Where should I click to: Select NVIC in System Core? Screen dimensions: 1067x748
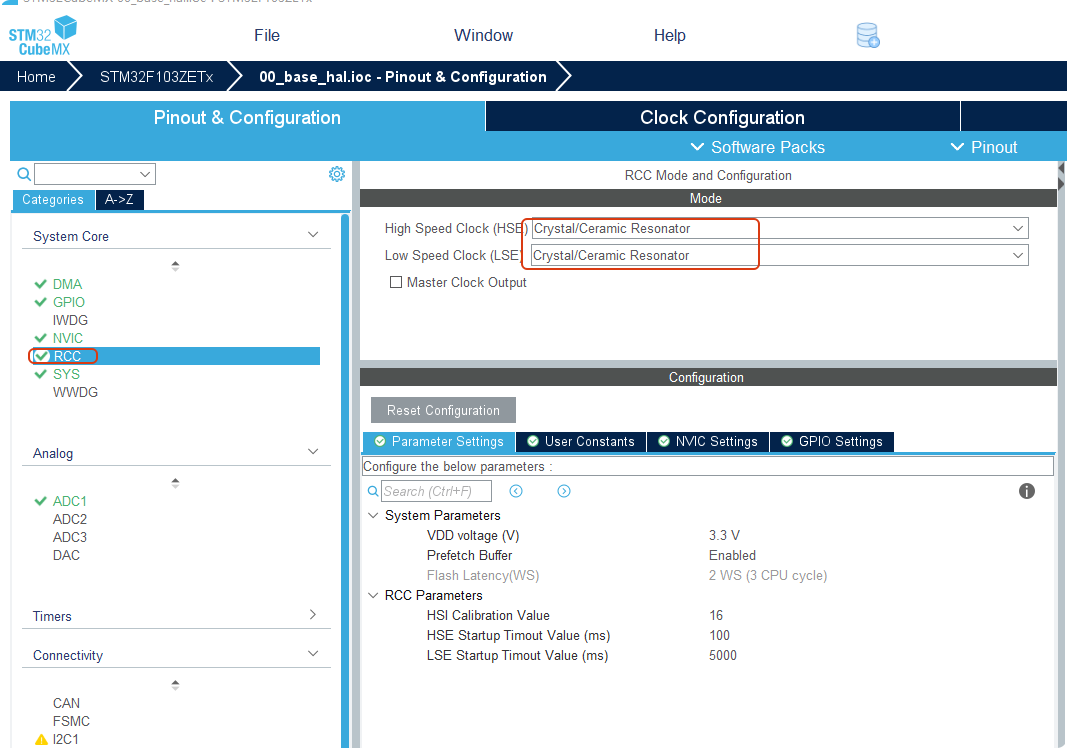pyautogui.click(x=67, y=338)
